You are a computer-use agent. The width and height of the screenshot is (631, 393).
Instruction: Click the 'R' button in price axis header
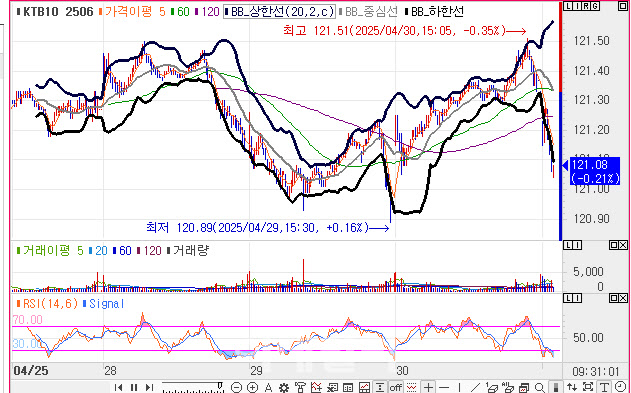pos(586,6)
